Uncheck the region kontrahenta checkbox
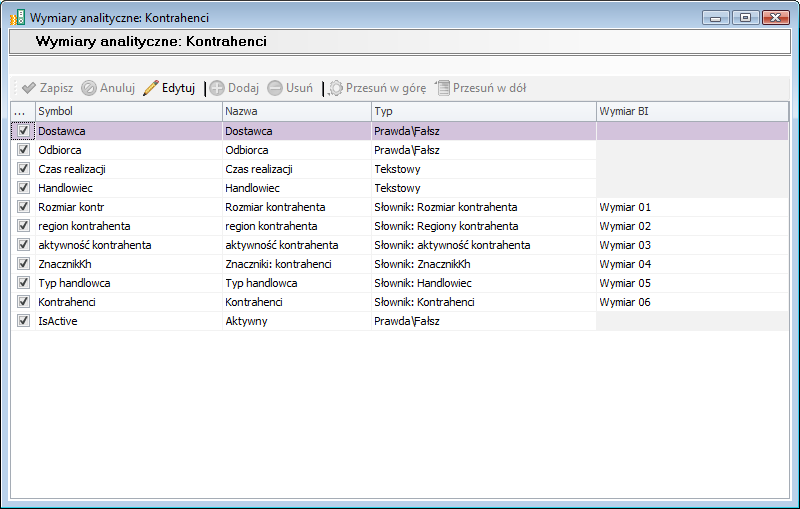The image size is (800, 509). coord(23,225)
